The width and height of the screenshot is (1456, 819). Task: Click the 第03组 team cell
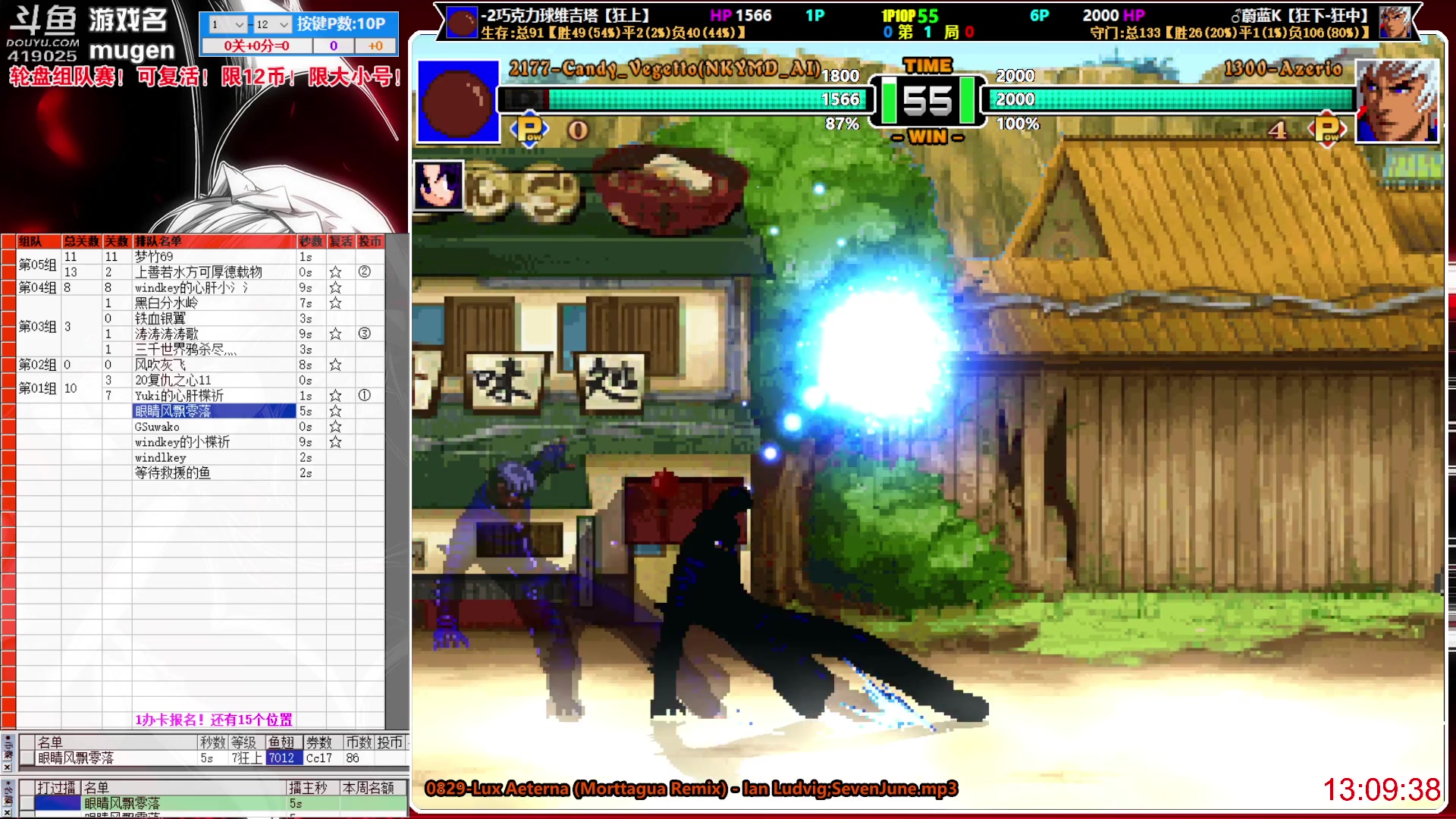pos(38,327)
